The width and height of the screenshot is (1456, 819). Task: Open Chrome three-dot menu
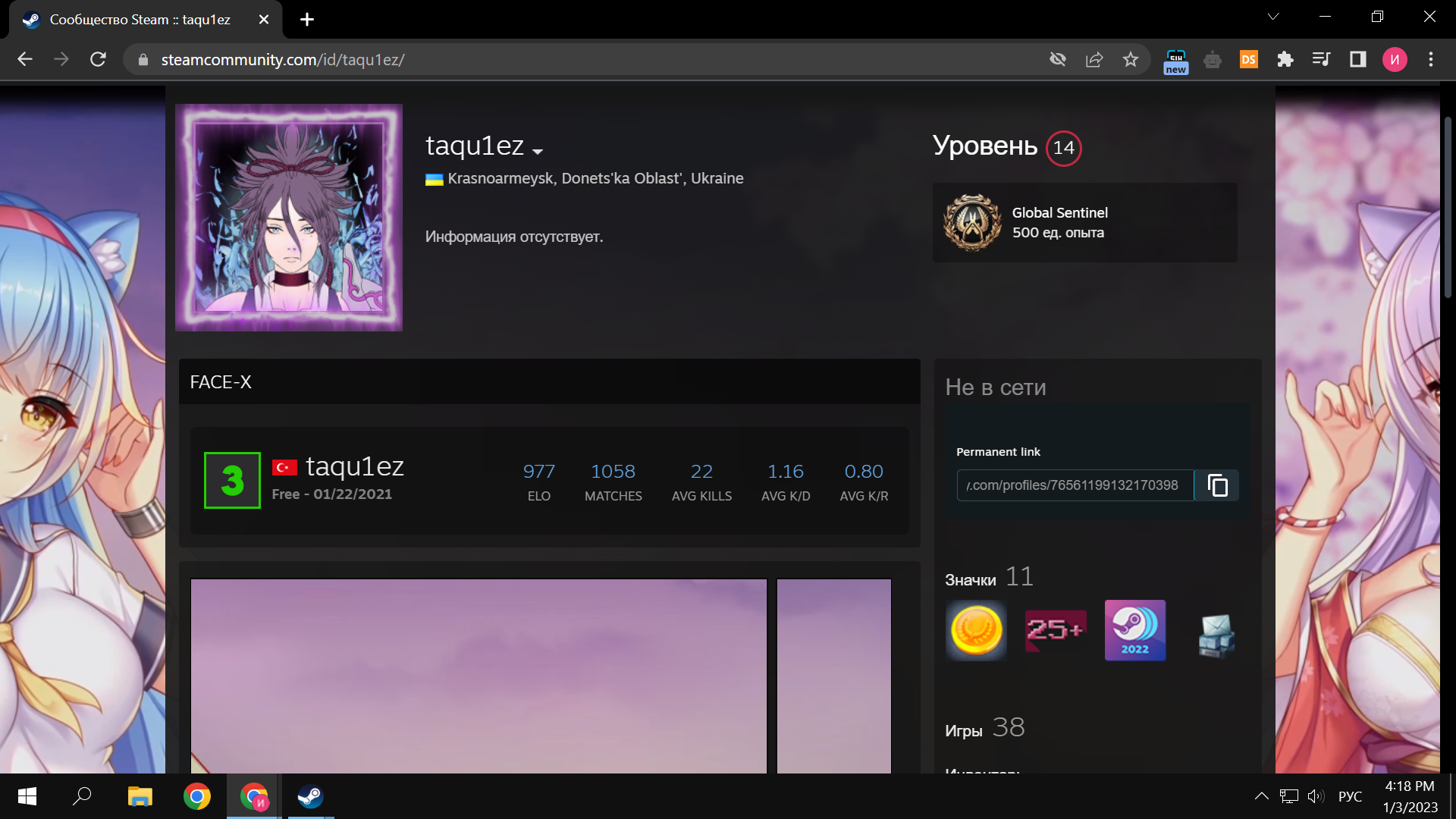1431,59
